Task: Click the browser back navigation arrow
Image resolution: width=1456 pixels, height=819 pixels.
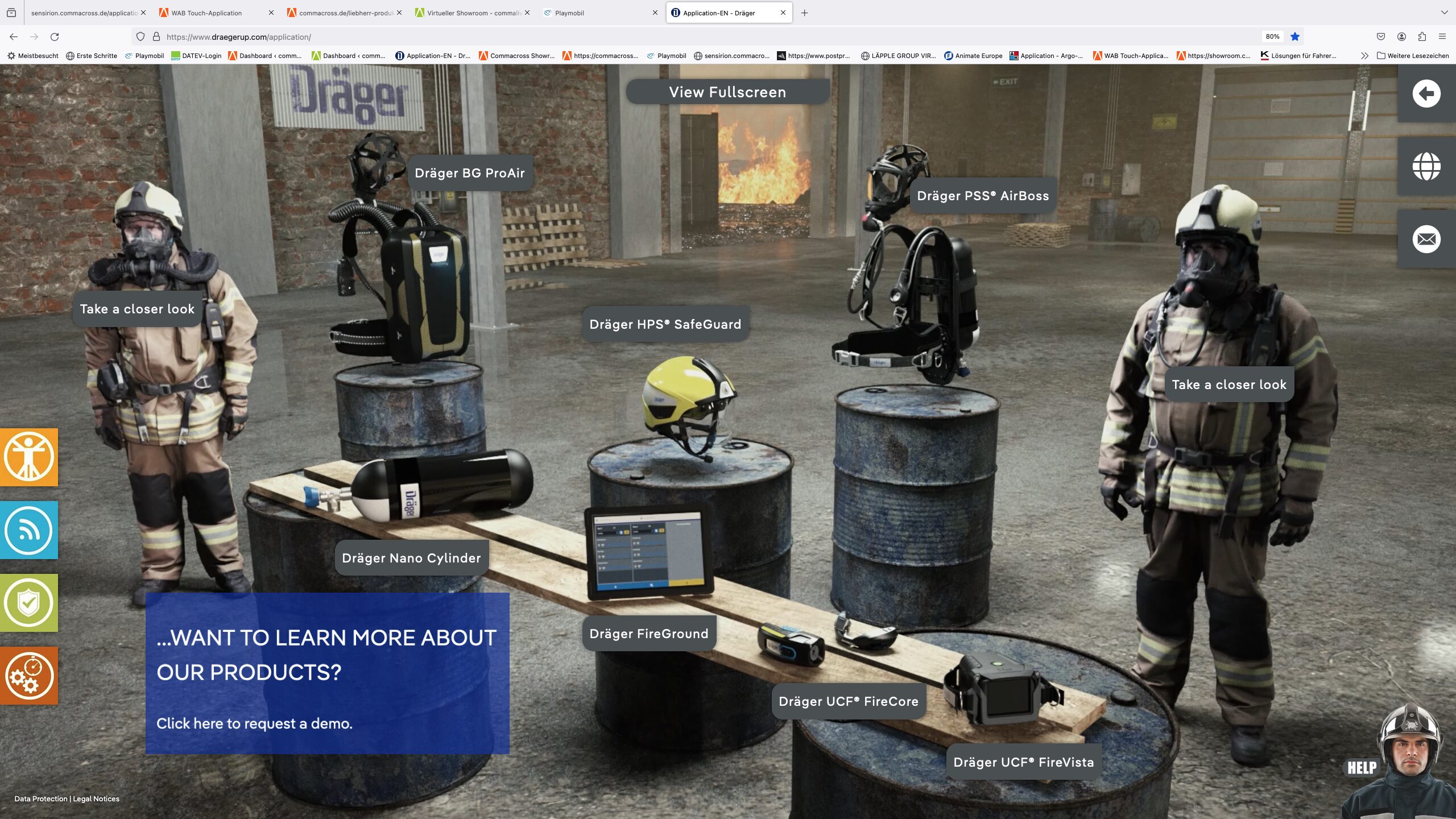Action: [14, 37]
